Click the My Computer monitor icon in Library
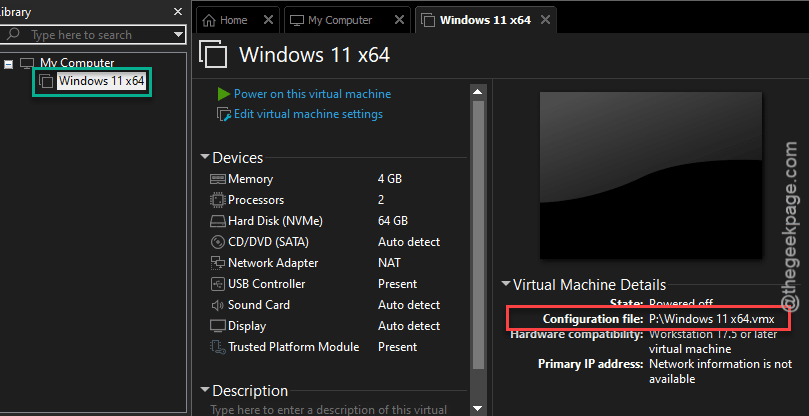Image resolution: width=809 pixels, height=416 pixels. tap(27, 63)
